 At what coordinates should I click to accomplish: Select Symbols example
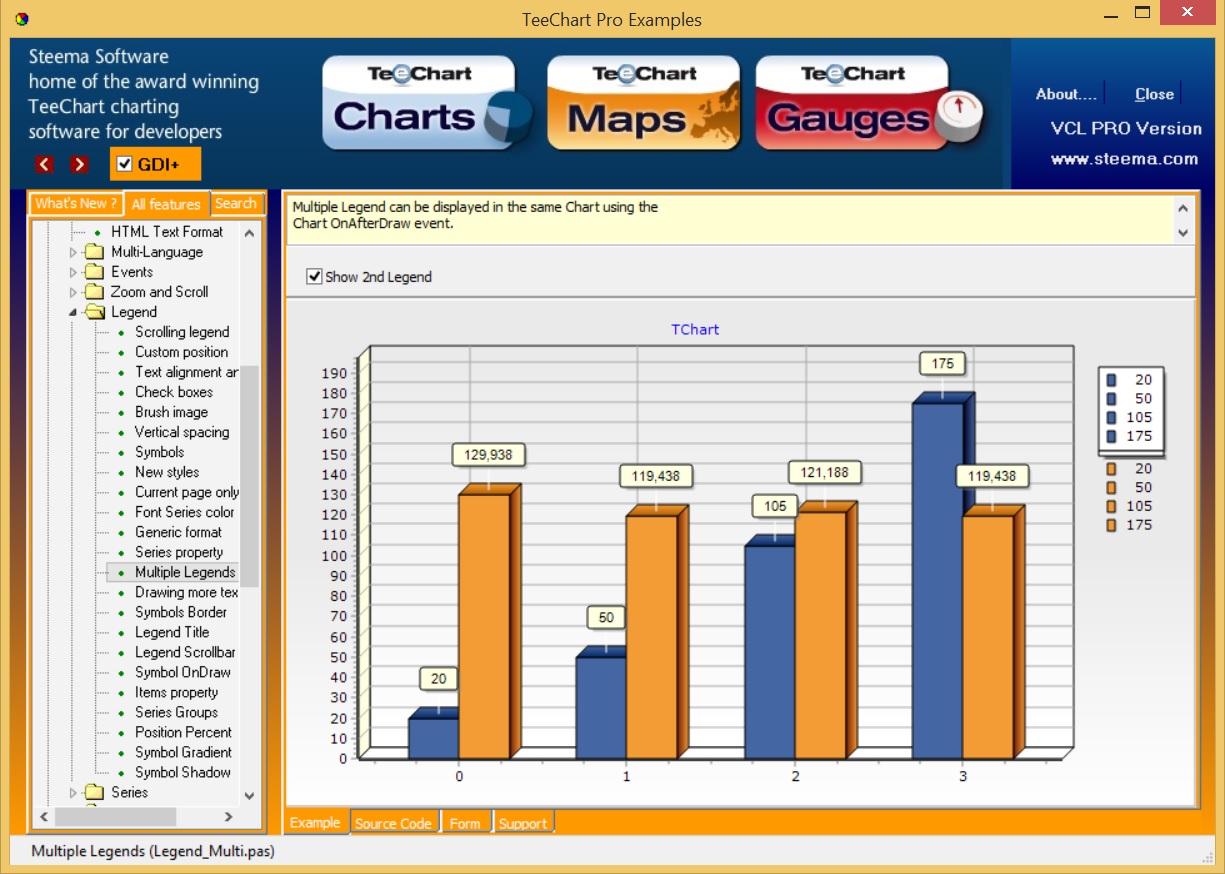point(159,452)
